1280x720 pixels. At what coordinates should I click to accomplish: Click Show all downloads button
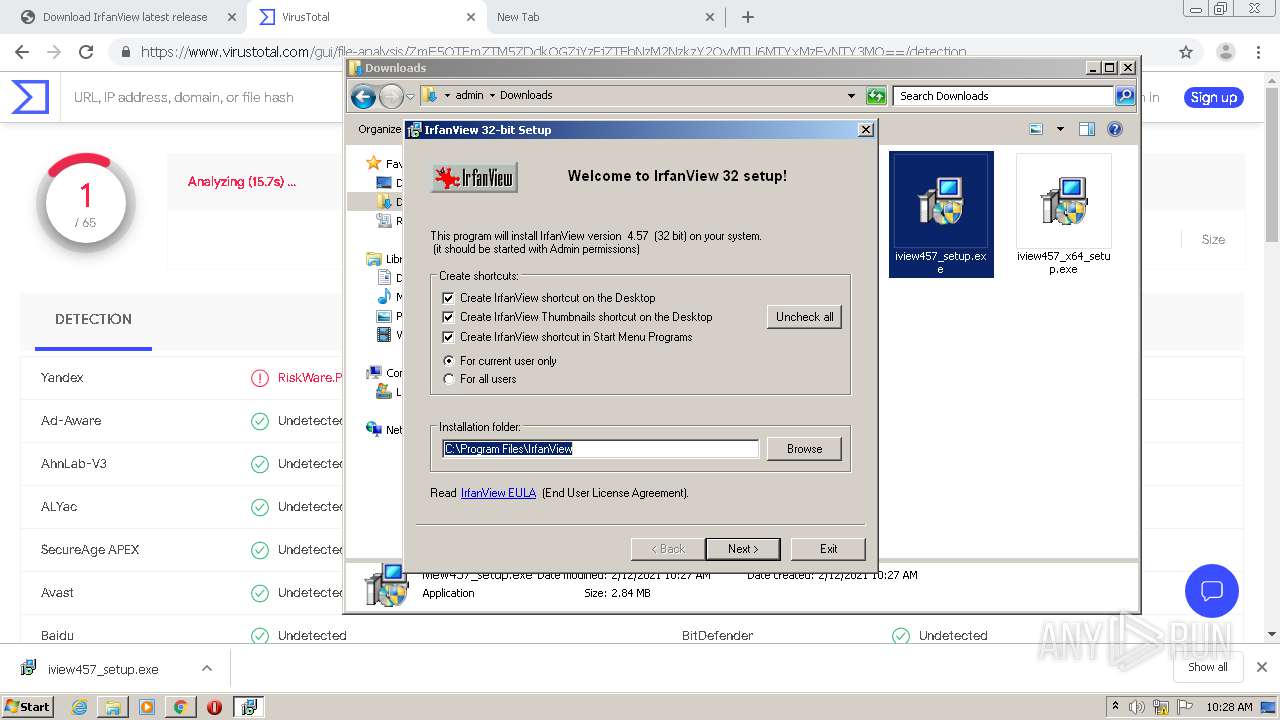(x=1207, y=667)
